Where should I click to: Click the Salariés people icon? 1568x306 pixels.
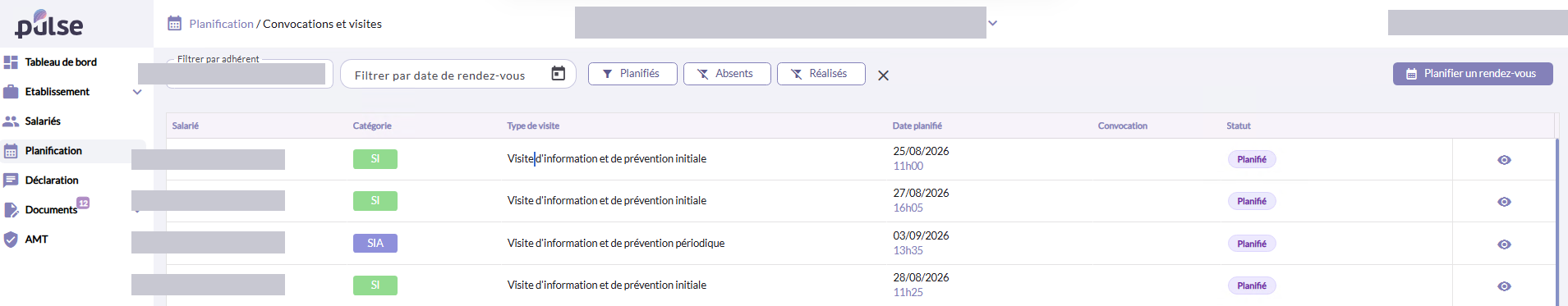11,121
